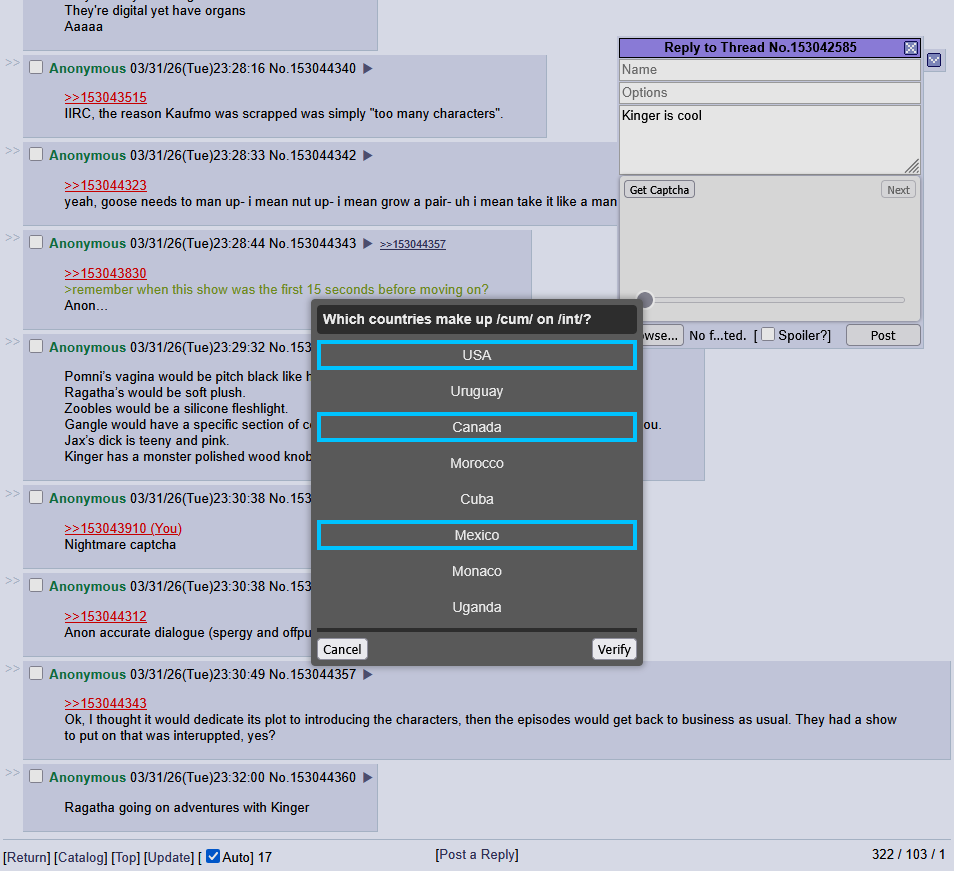Screen dimensions: 954x871
Task: Hide post No.153044342 via side arrows
Action: (12, 150)
